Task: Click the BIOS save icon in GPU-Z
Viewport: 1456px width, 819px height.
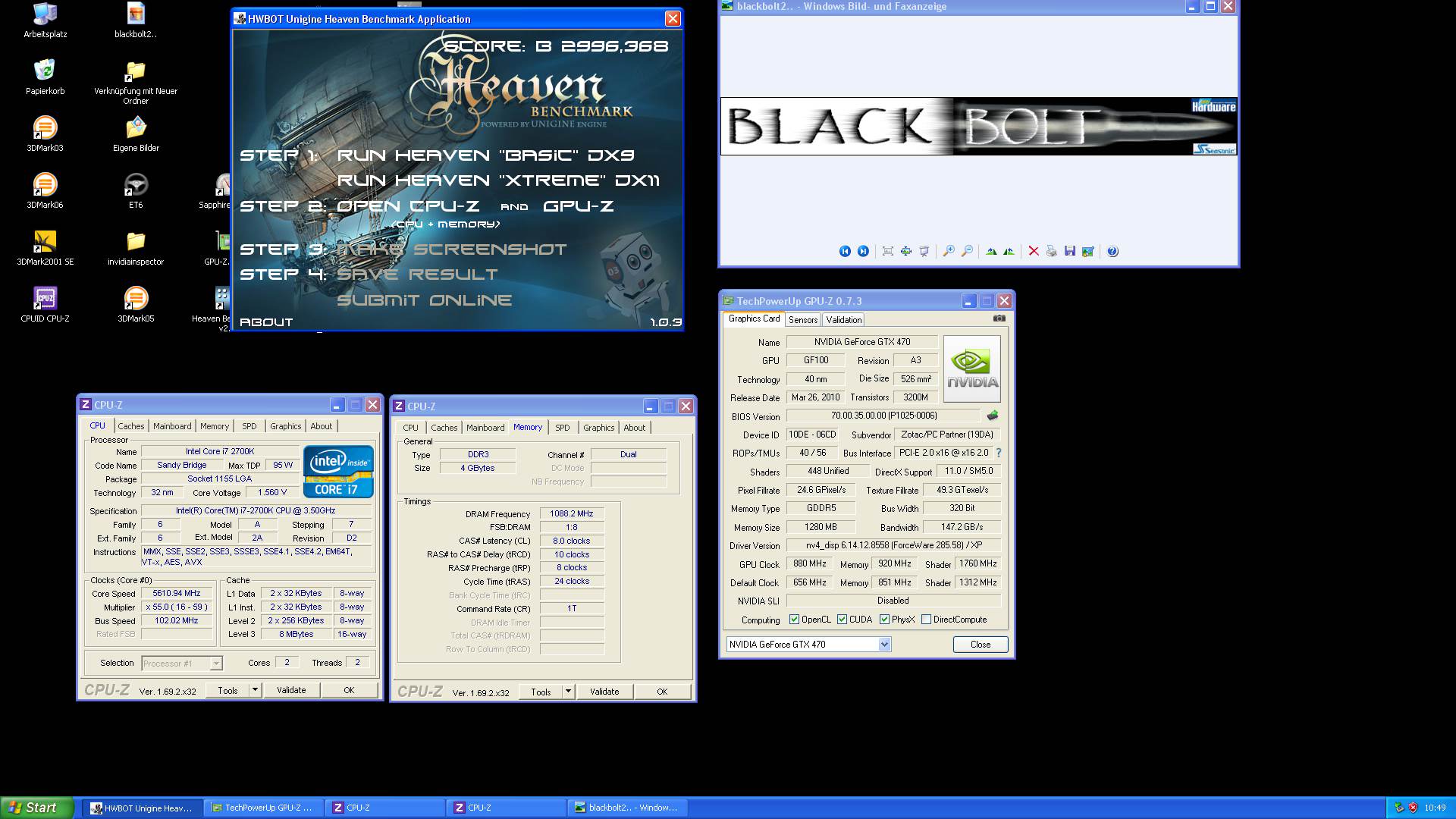Action: [993, 416]
